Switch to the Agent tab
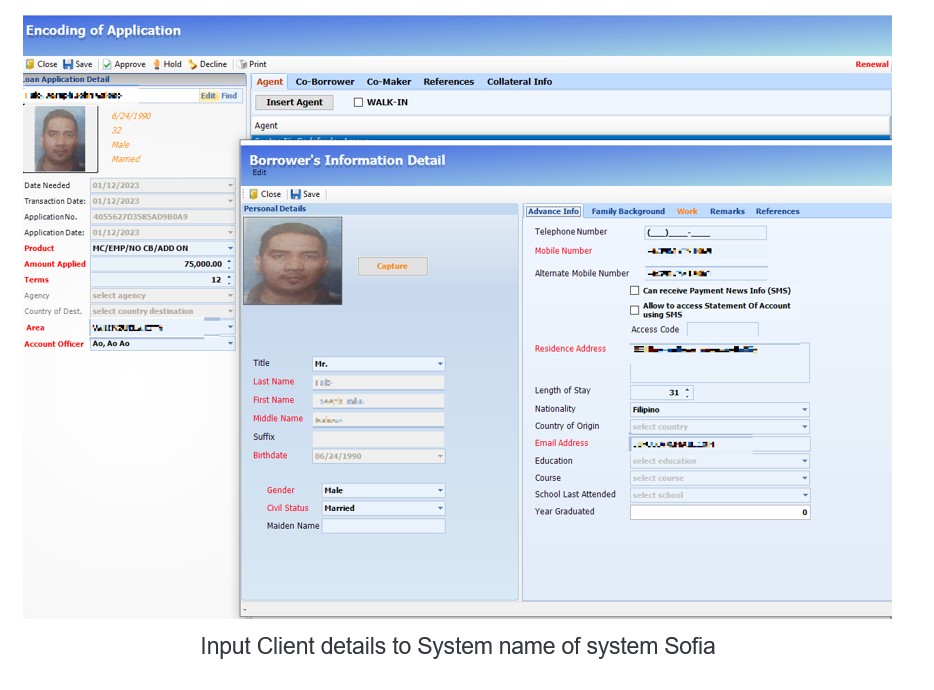 click(270, 82)
